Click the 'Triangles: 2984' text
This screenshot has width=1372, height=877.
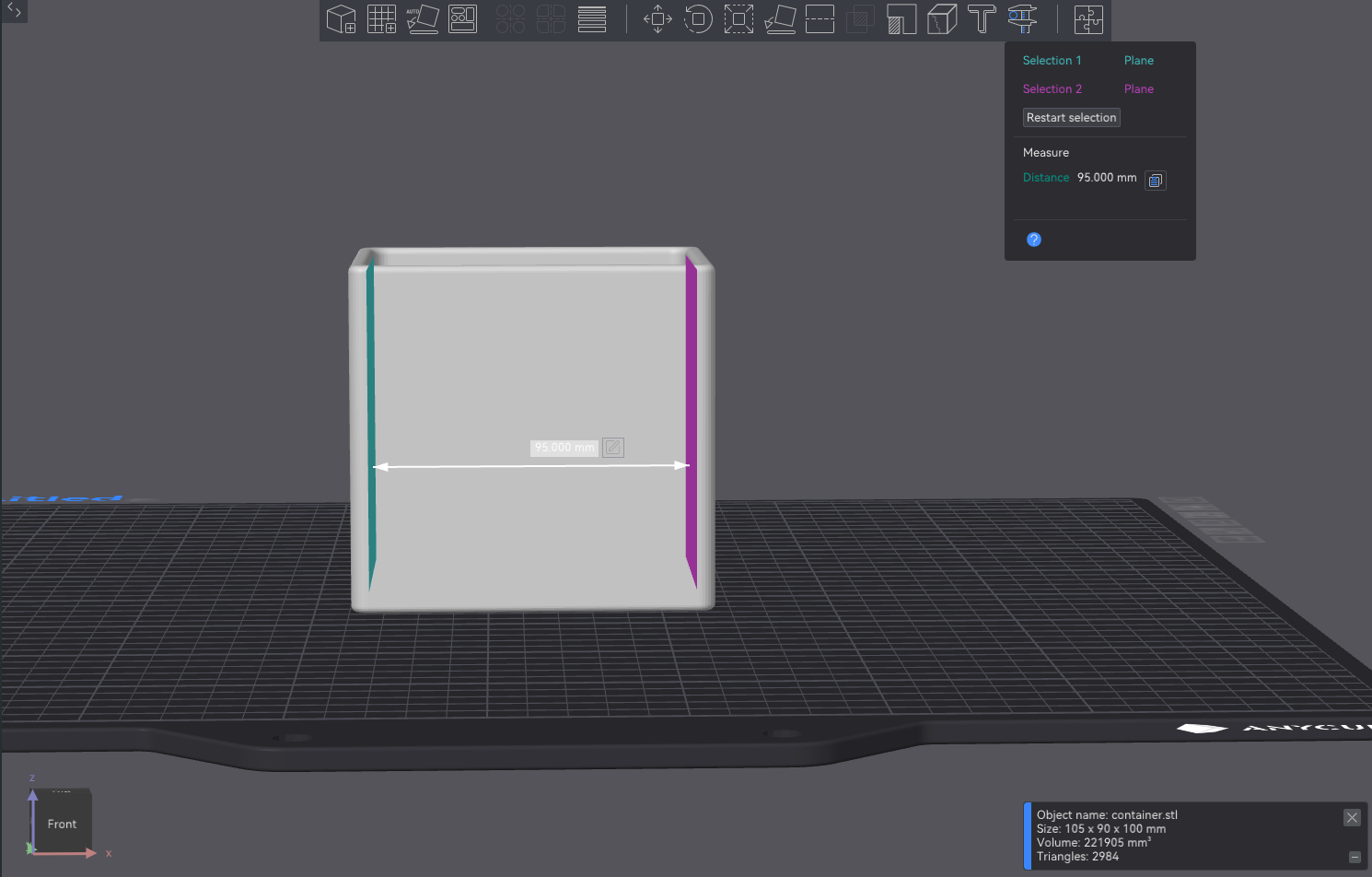click(x=1078, y=857)
